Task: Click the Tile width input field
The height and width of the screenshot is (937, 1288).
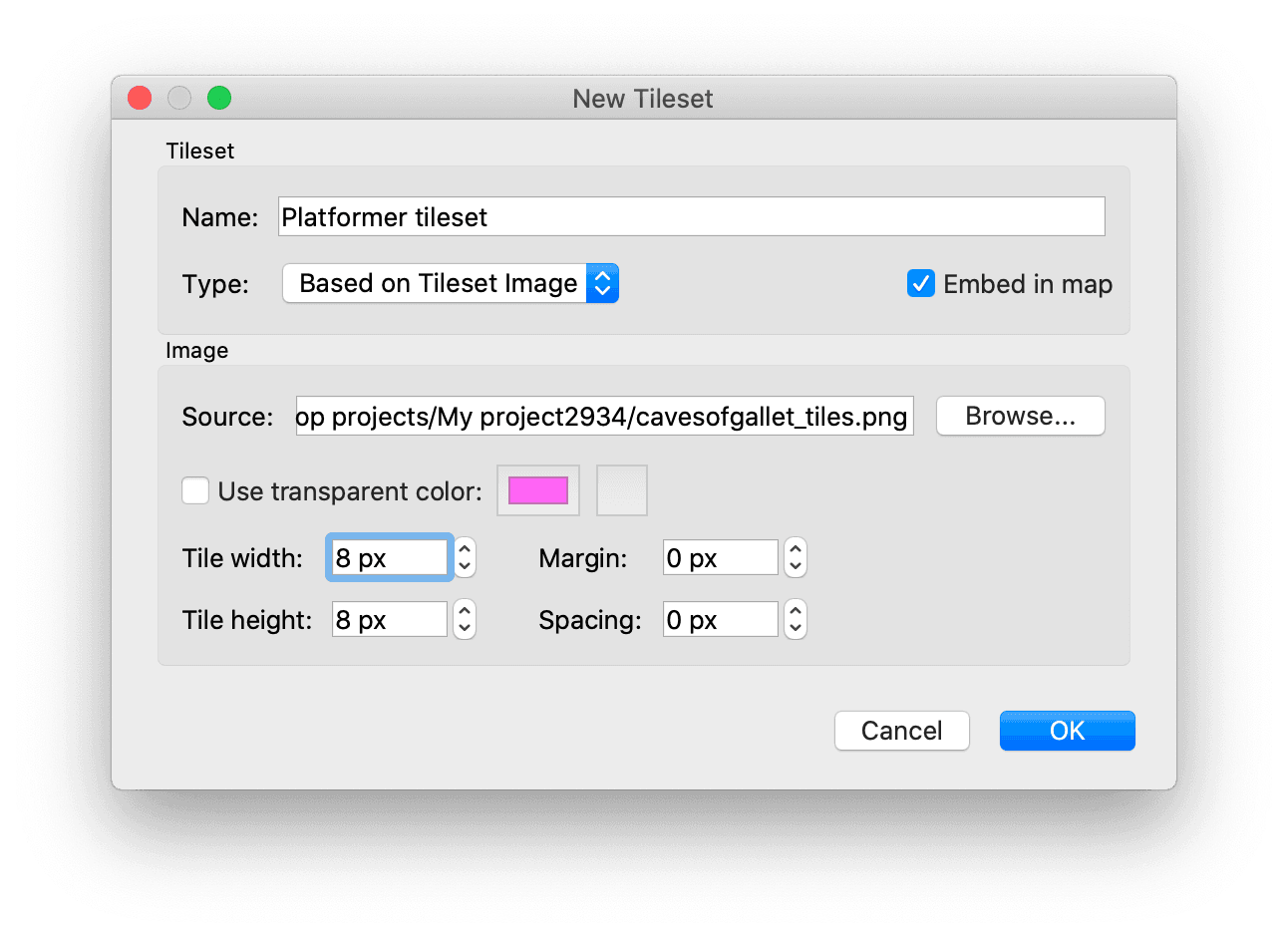Action: (x=389, y=558)
